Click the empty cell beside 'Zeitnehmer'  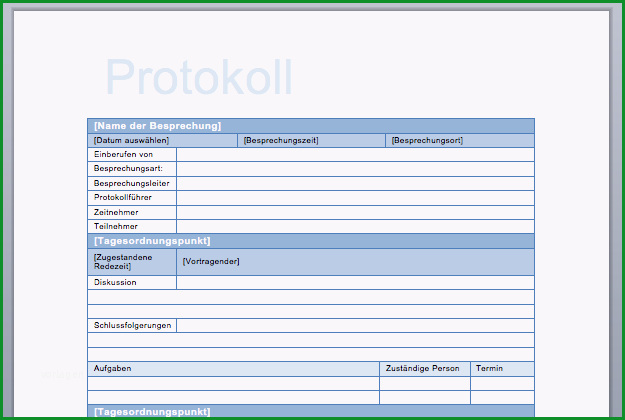tap(355, 212)
